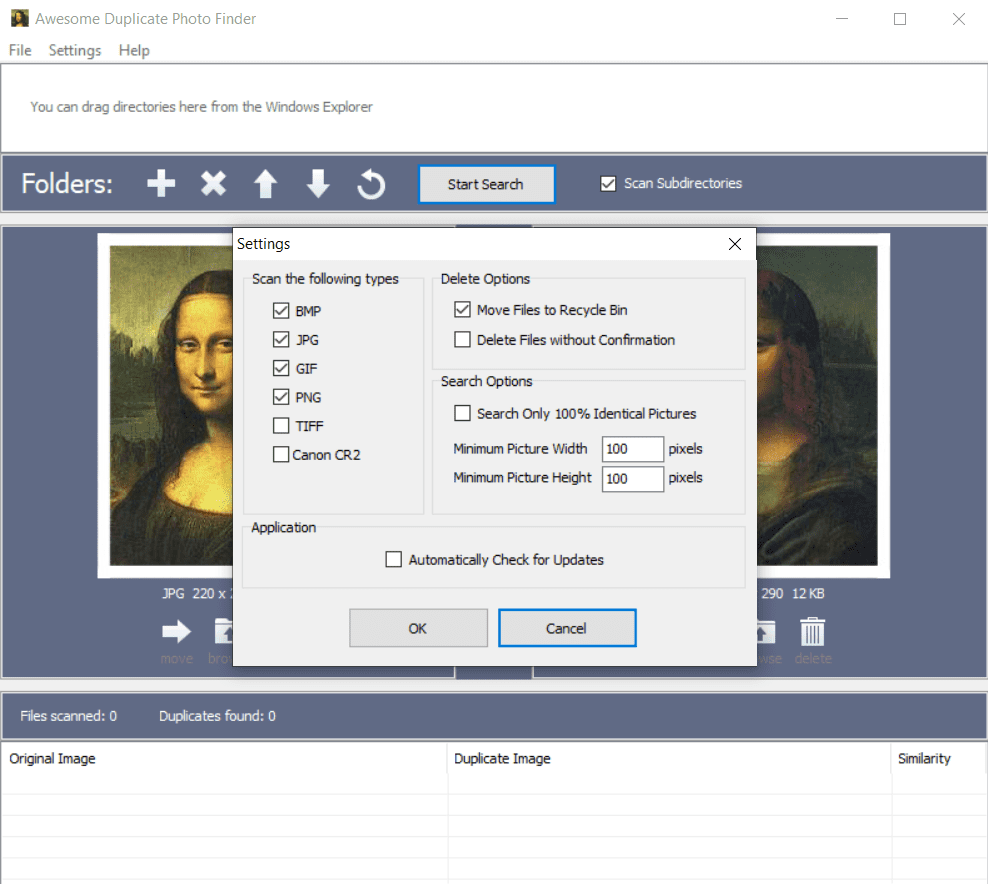
Task: Click OK in the Settings dialog
Action: pyautogui.click(x=418, y=628)
